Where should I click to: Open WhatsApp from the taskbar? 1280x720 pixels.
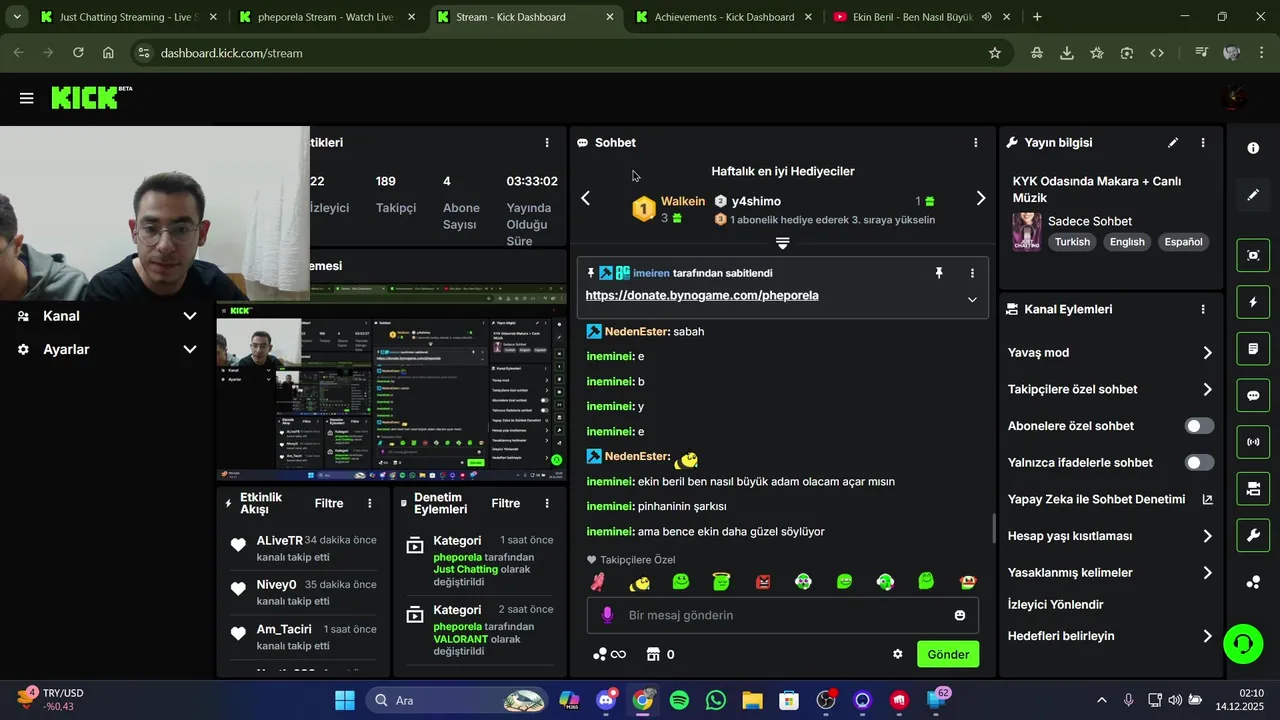click(x=716, y=700)
